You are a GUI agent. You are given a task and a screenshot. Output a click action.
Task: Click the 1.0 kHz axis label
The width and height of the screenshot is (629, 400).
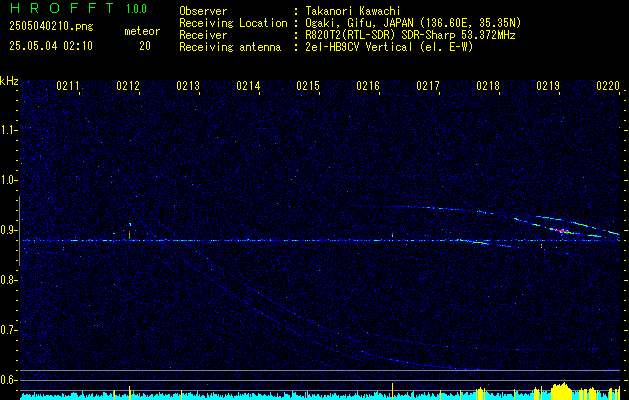(x=8, y=180)
